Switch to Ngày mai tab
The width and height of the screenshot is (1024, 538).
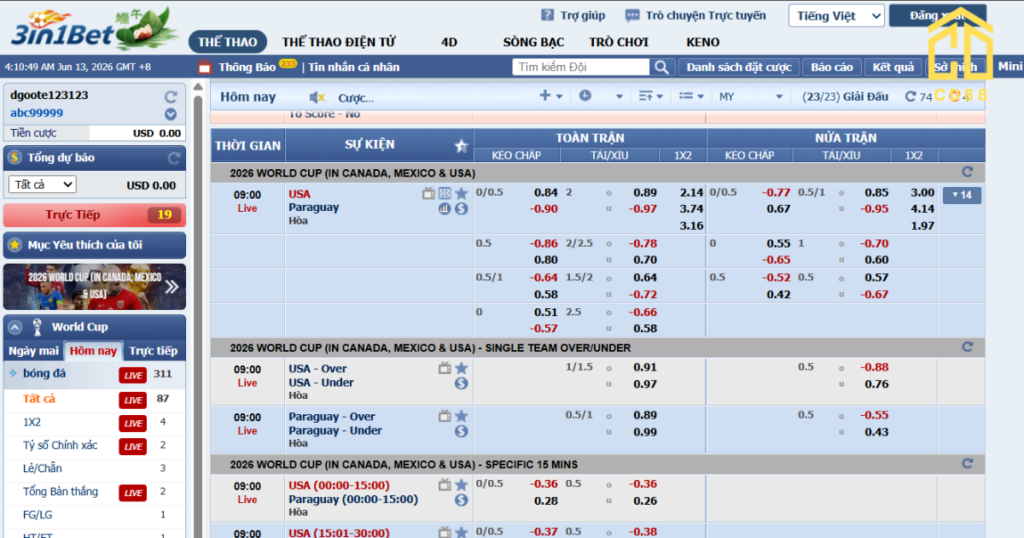(33, 351)
